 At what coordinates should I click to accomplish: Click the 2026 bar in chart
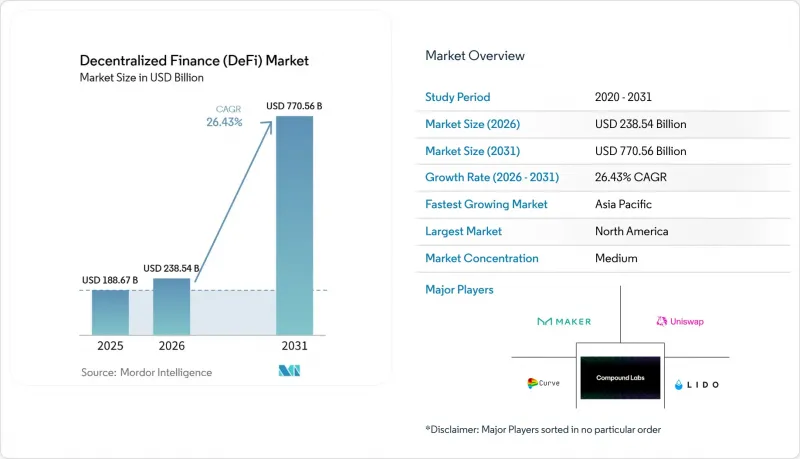point(171,307)
